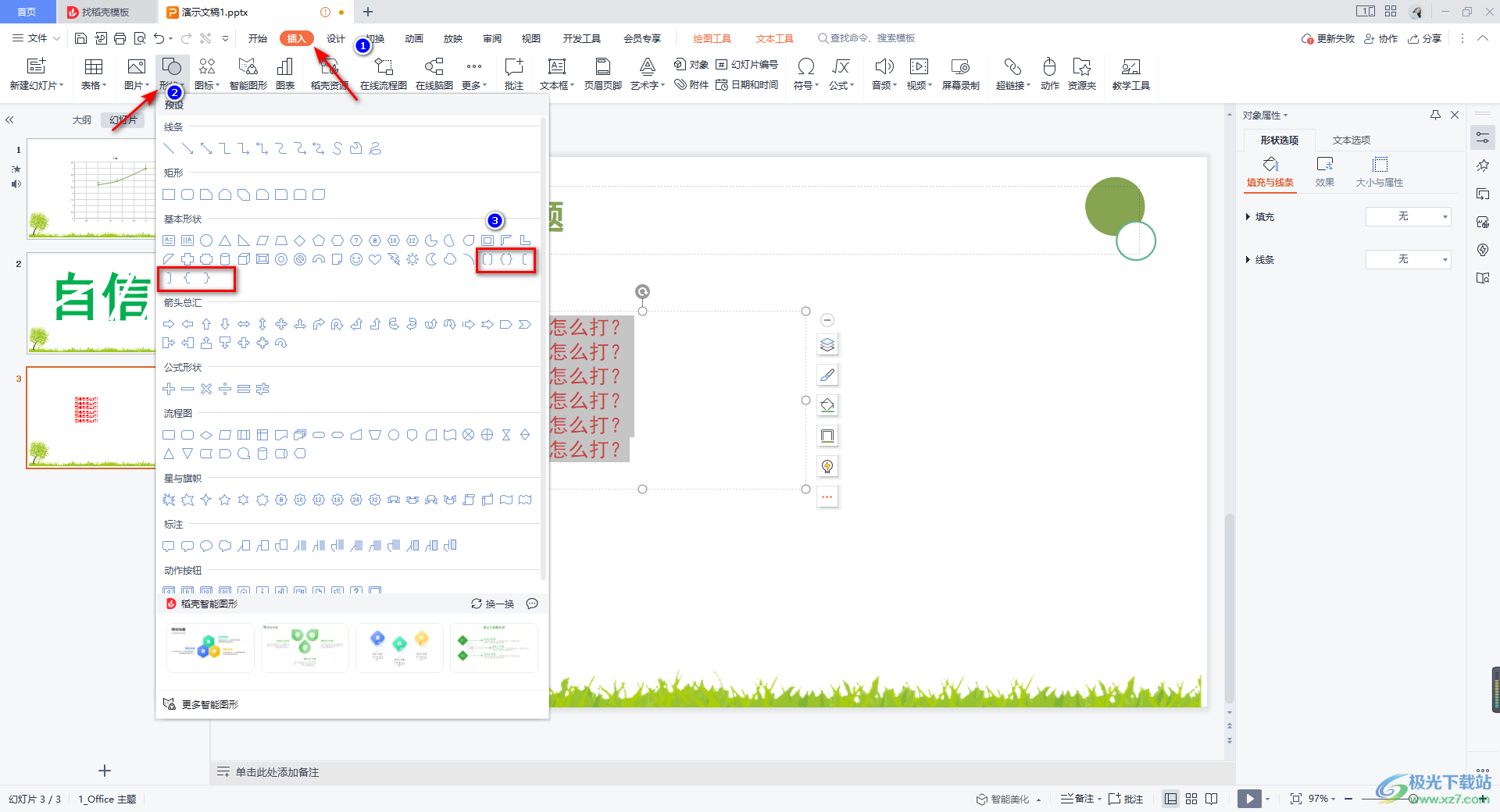
Task: Select slide 1 thumbnail
Action: (x=91, y=189)
